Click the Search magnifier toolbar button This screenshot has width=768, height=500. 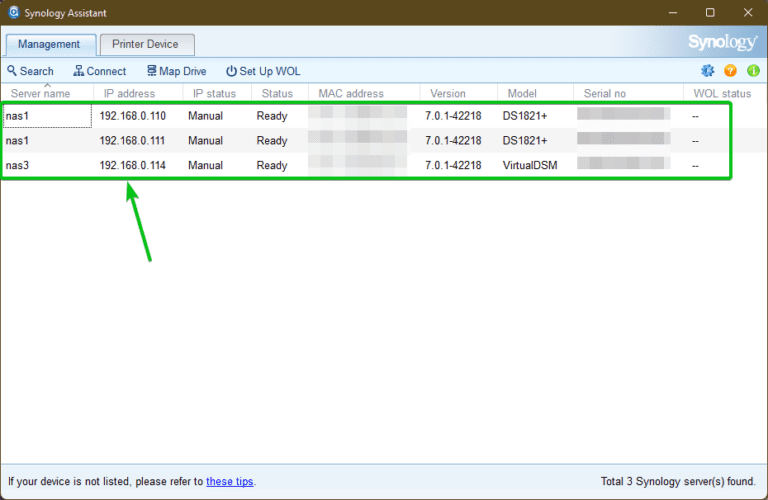[x=30, y=71]
